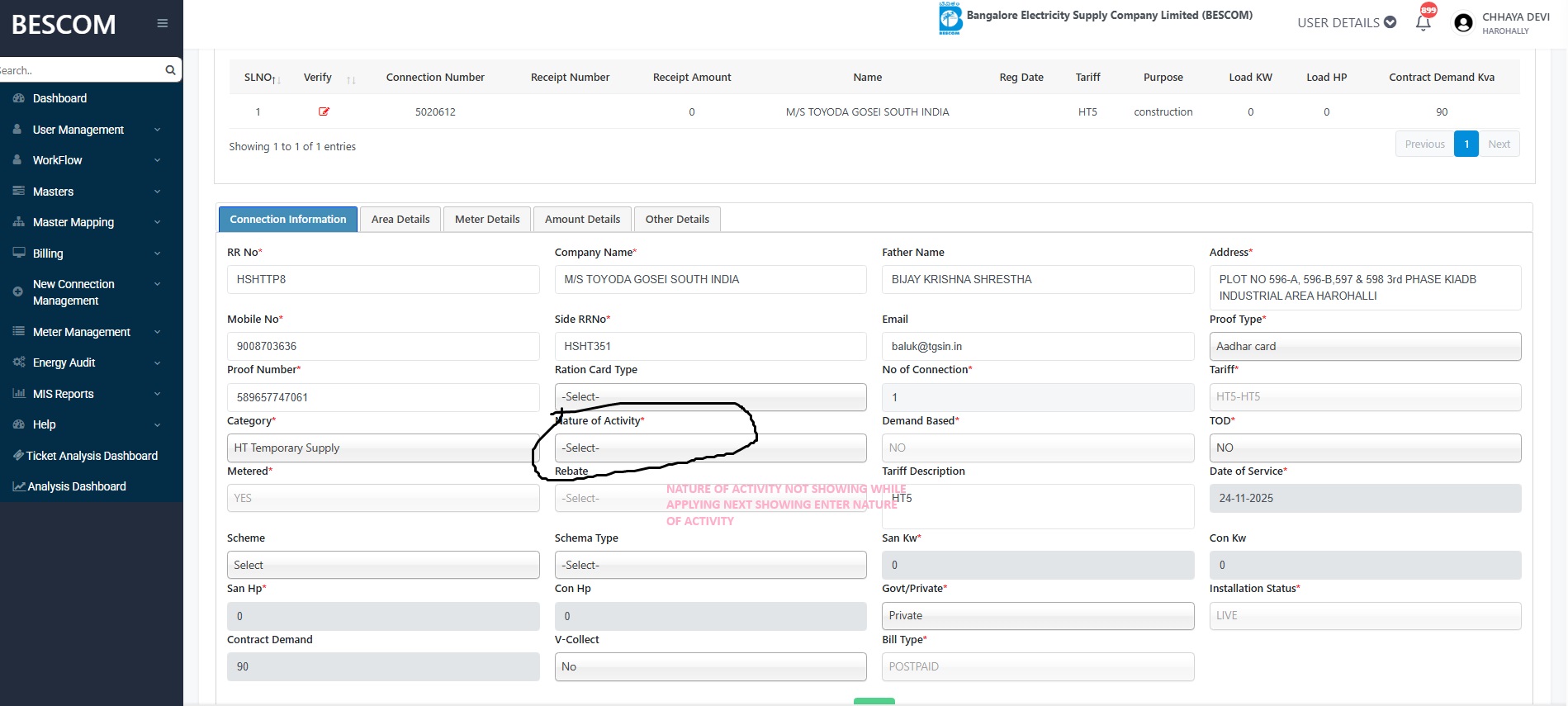
Task: Open the Schema Type dropdown
Action: [710, 565]
